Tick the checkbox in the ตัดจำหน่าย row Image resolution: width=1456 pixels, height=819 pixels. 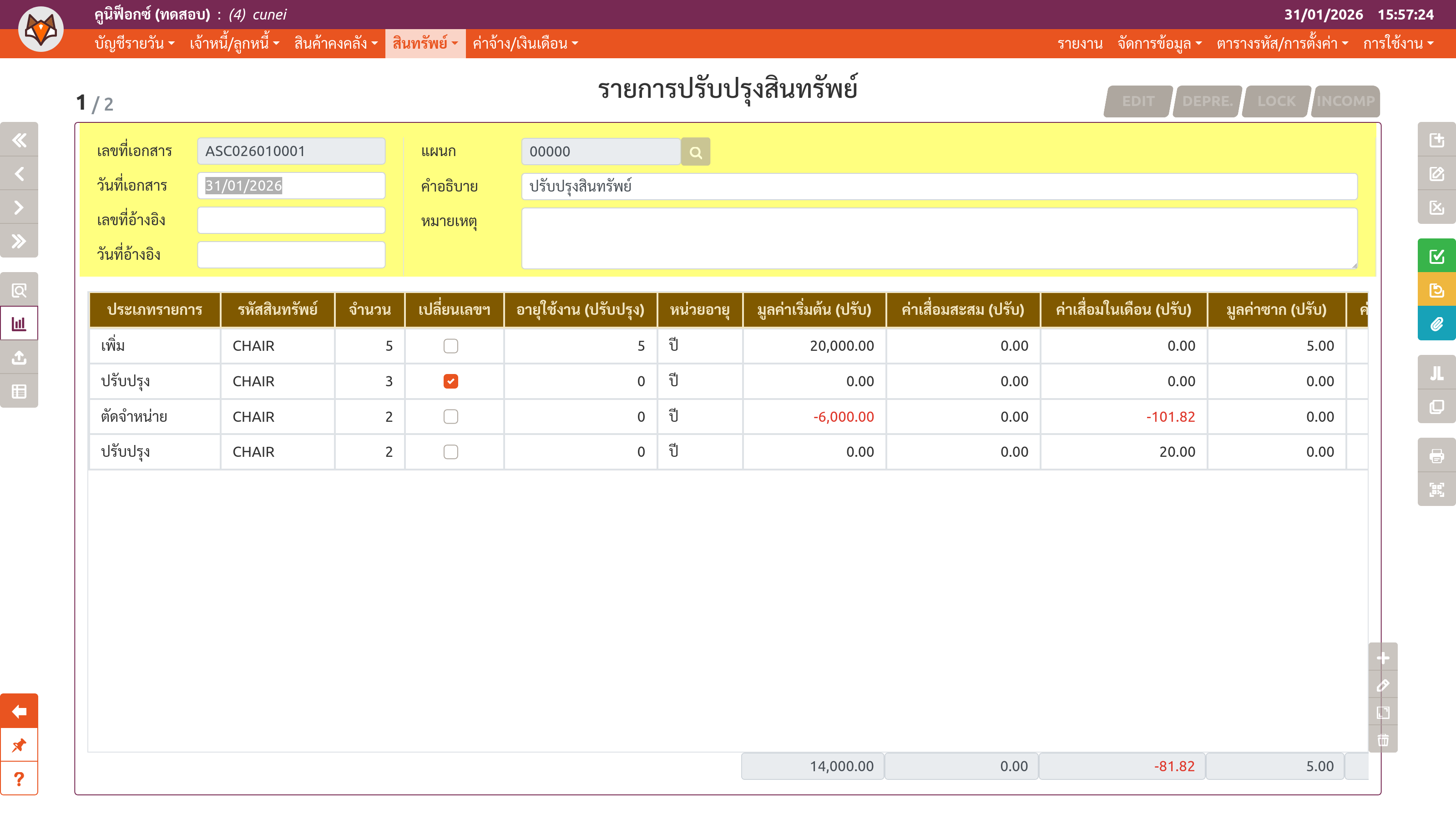[x=450, y=417]
